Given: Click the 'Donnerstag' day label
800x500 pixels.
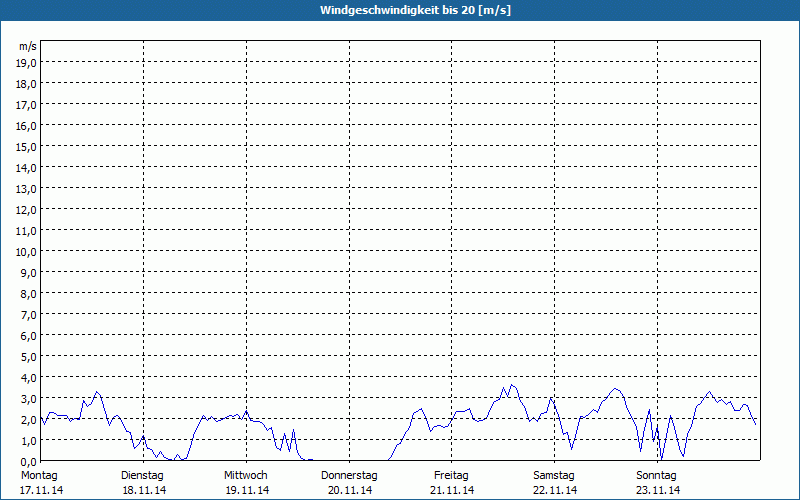Looking at the screenshot, I should point(349,476).
